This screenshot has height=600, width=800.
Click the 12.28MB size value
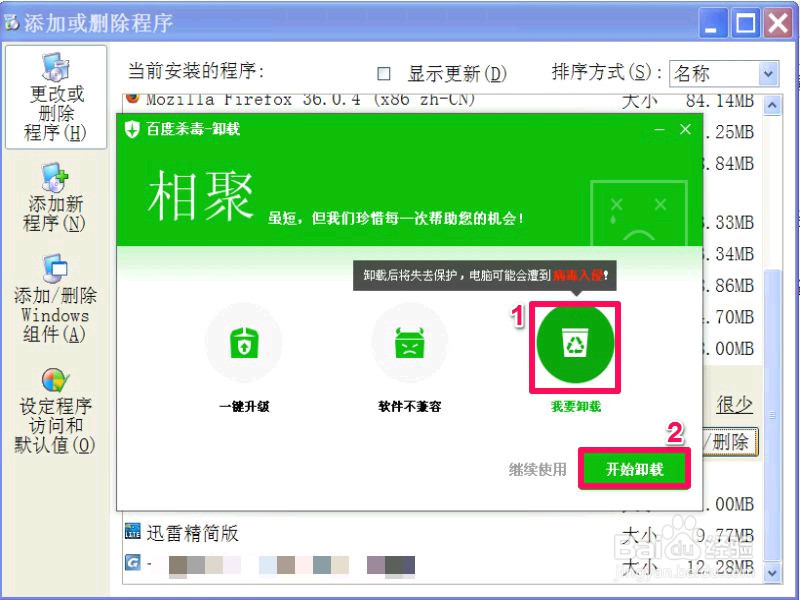[x=719, y=566]
